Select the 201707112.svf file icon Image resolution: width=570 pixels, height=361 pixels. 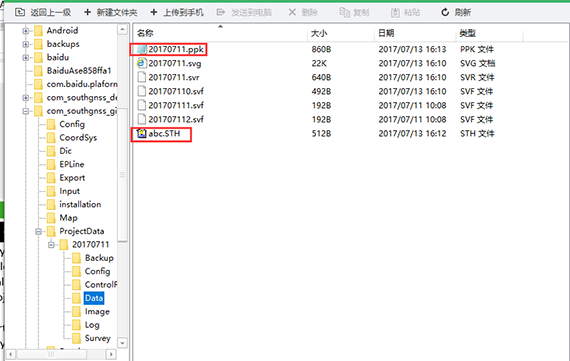pyautogui.click(x=142, y=119)
